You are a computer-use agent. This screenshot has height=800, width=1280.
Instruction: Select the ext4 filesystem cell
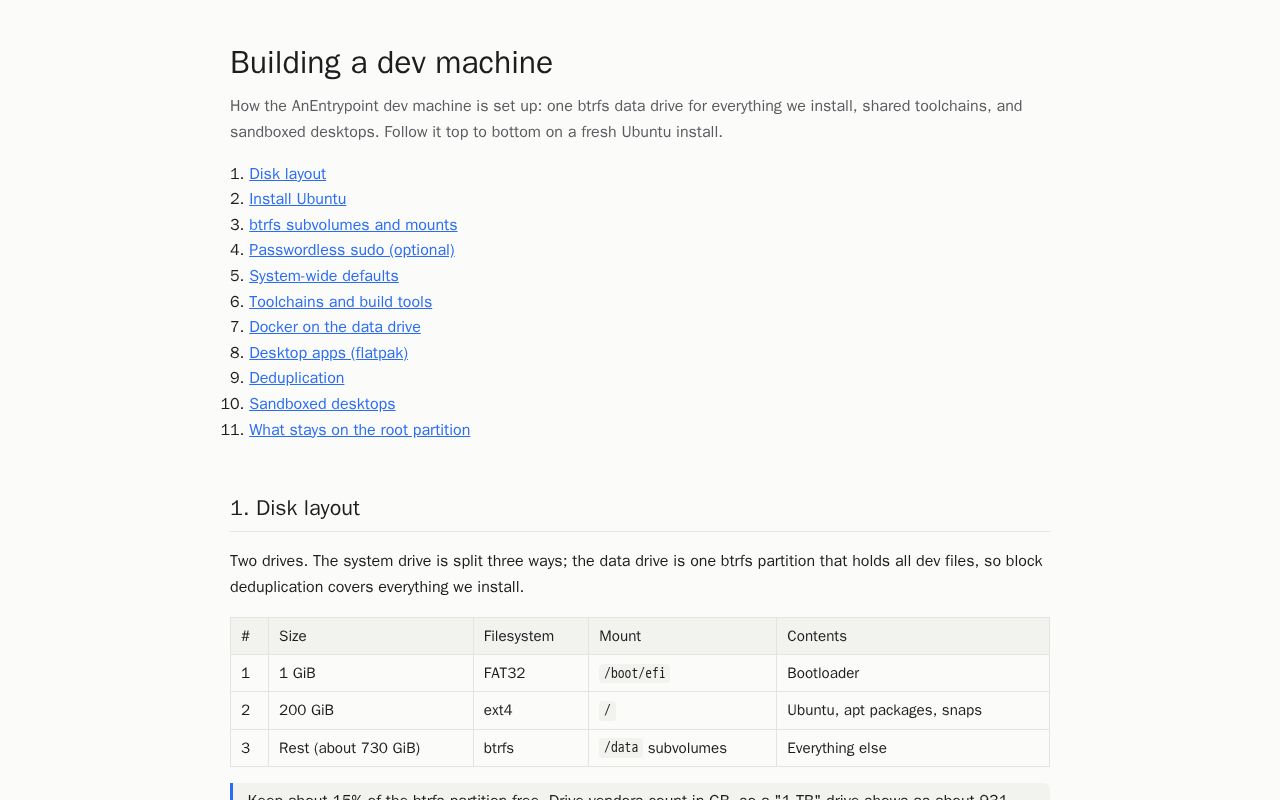click(x=531, y=710)
